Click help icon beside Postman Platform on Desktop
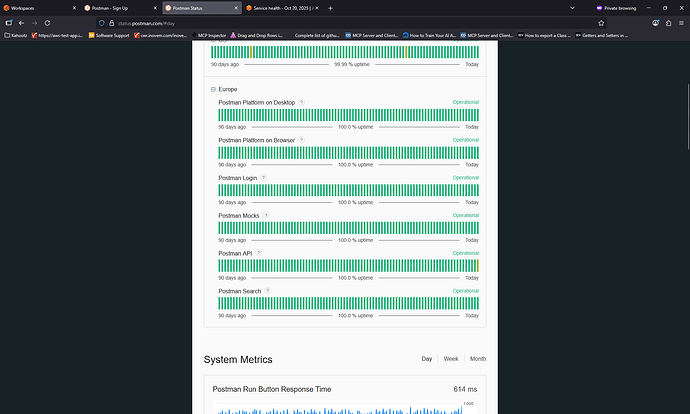 point(301,102)
